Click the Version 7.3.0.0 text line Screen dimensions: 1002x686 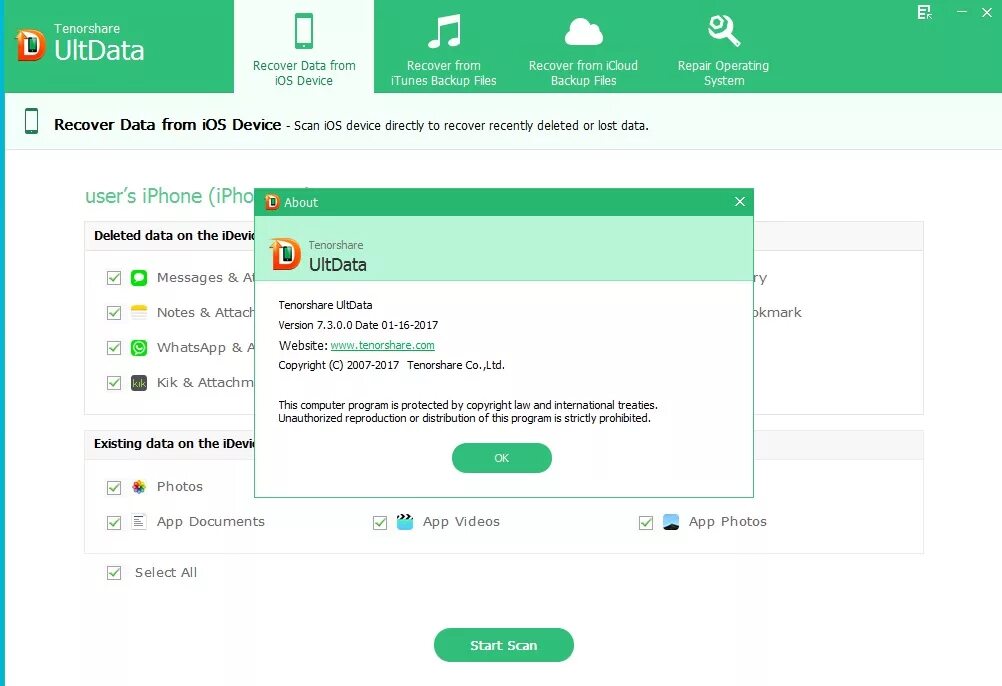pos(358,325)
